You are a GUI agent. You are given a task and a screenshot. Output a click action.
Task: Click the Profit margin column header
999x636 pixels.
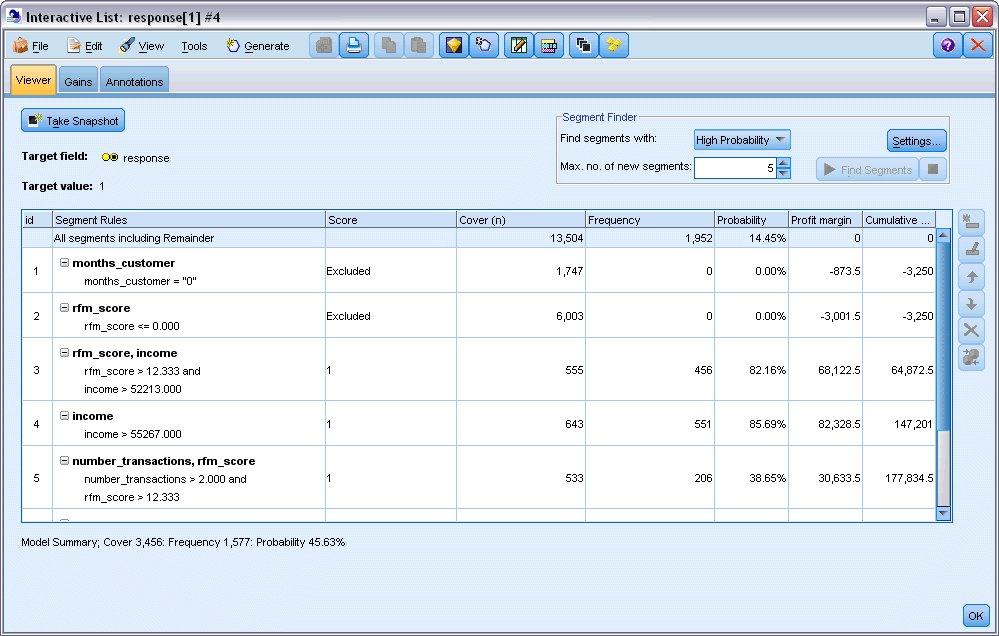[825, 220]
